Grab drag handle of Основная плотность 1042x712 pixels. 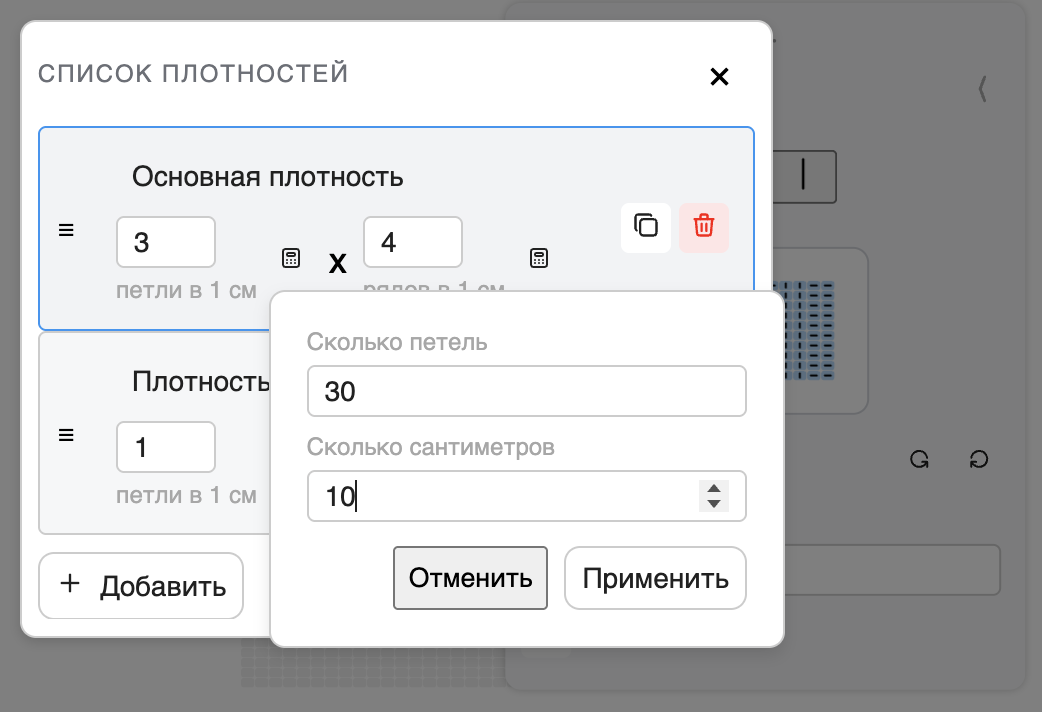[x=66, y=230]
